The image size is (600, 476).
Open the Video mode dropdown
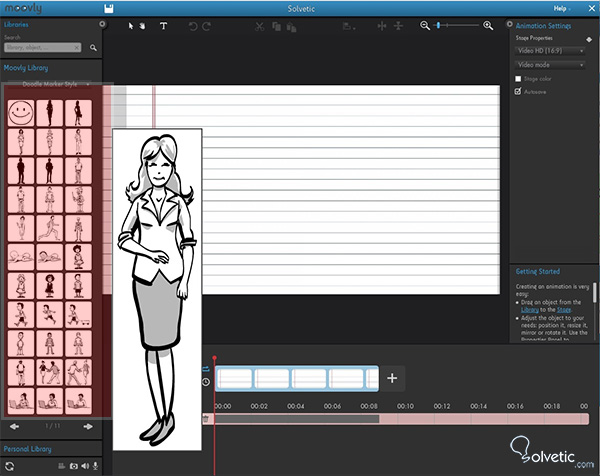pyautogui.click(x=549, y=64)
